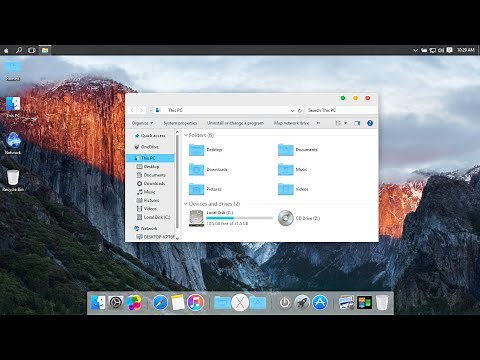This screenshot has height=360, width=480.
Task: Collapse the Folders (6) group
Action: (x=186, y=135)
